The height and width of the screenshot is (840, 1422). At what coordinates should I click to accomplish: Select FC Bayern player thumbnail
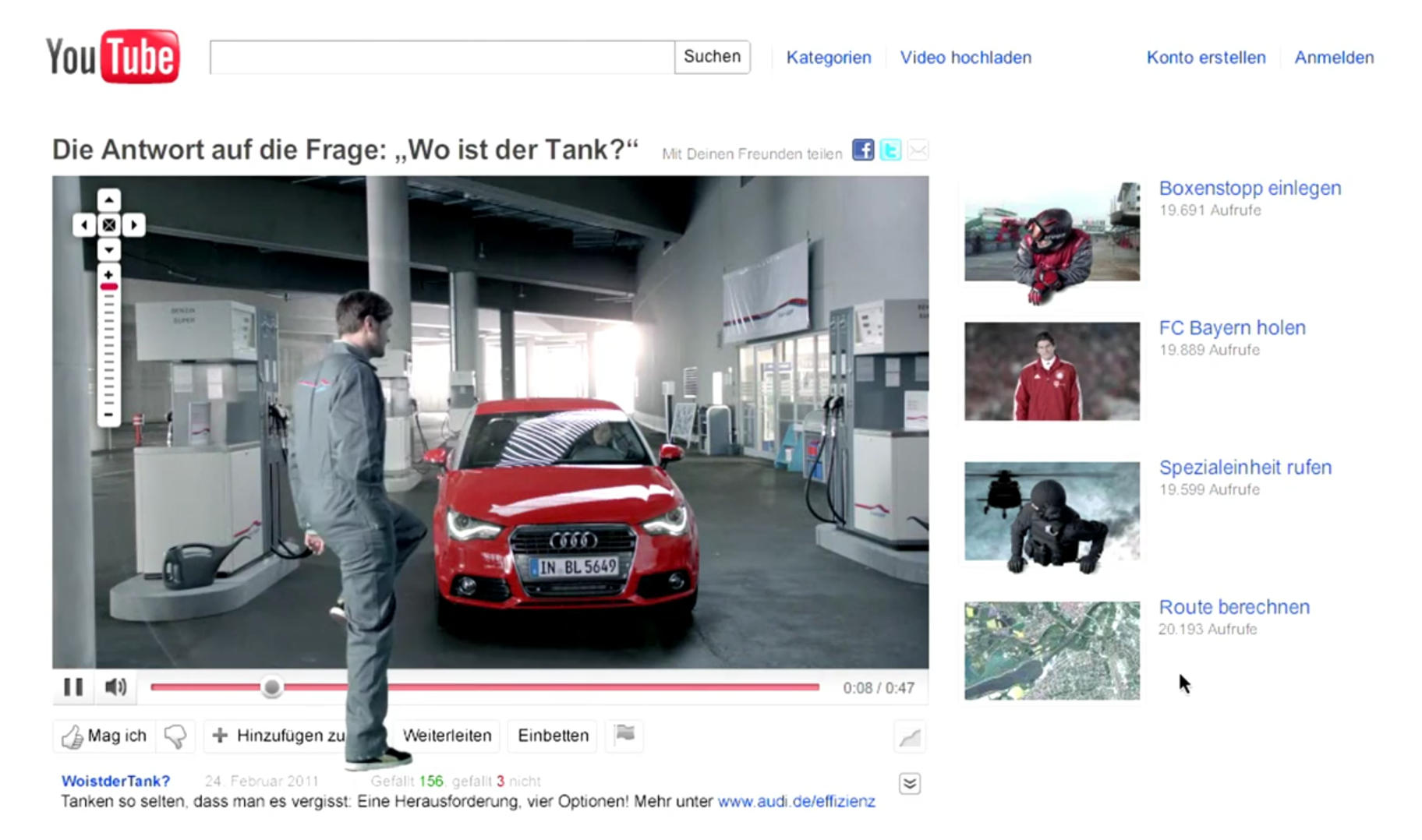[1052, 372]
